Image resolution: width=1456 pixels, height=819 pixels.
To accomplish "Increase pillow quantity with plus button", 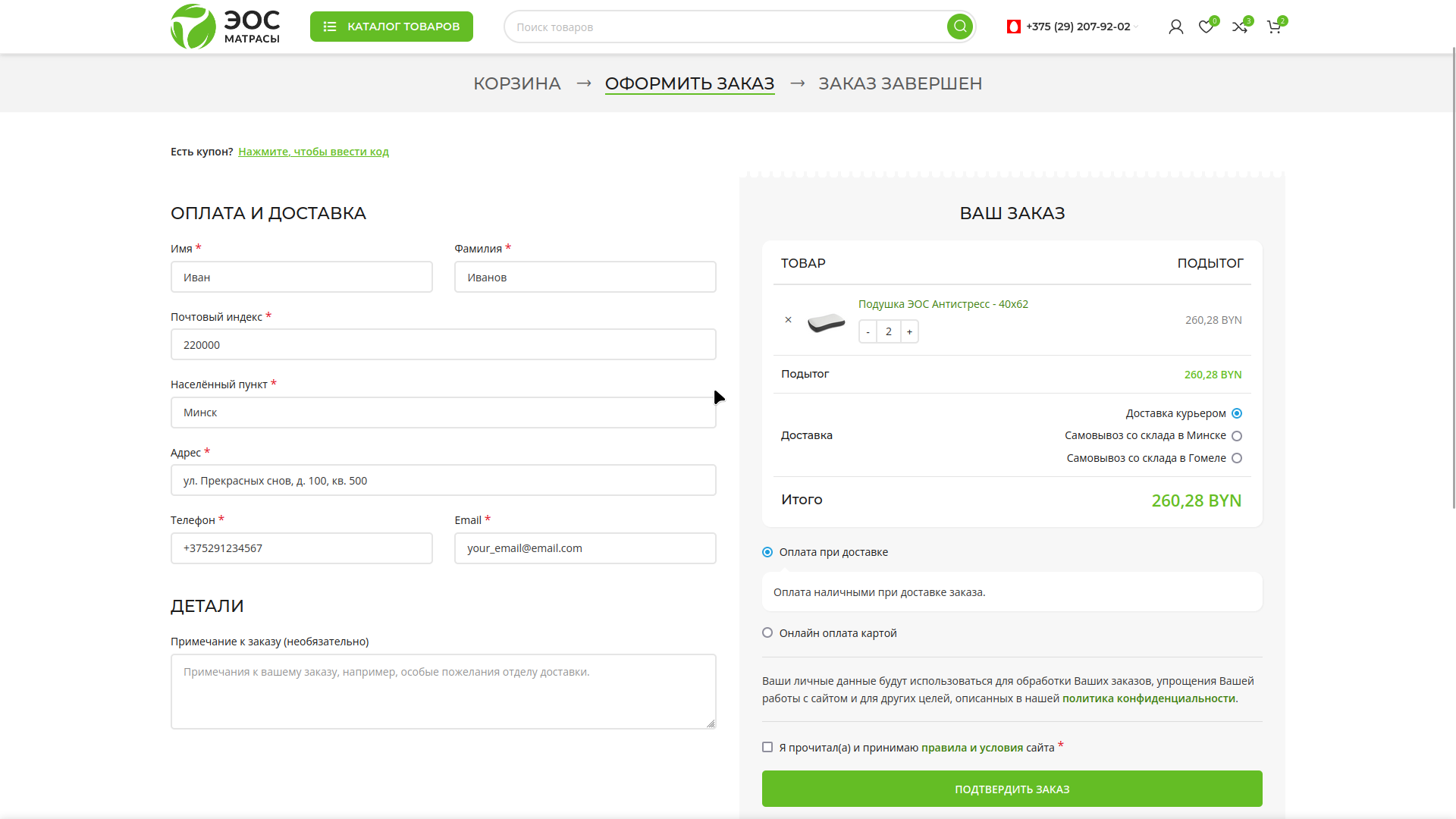I will [909, 332].
